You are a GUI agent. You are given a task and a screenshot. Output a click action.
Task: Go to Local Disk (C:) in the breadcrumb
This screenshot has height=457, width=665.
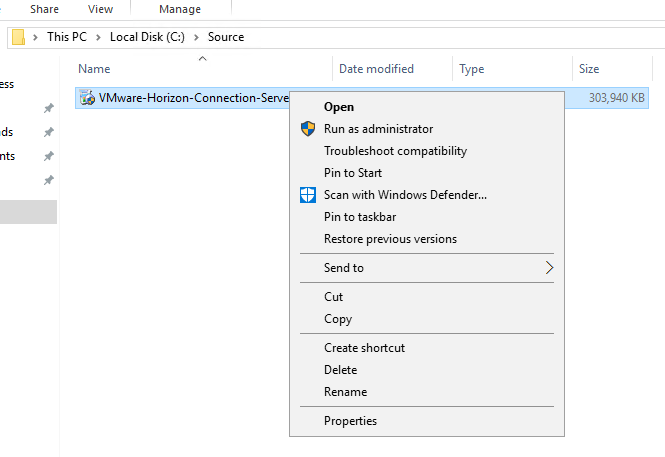click(x=147, y=37)
